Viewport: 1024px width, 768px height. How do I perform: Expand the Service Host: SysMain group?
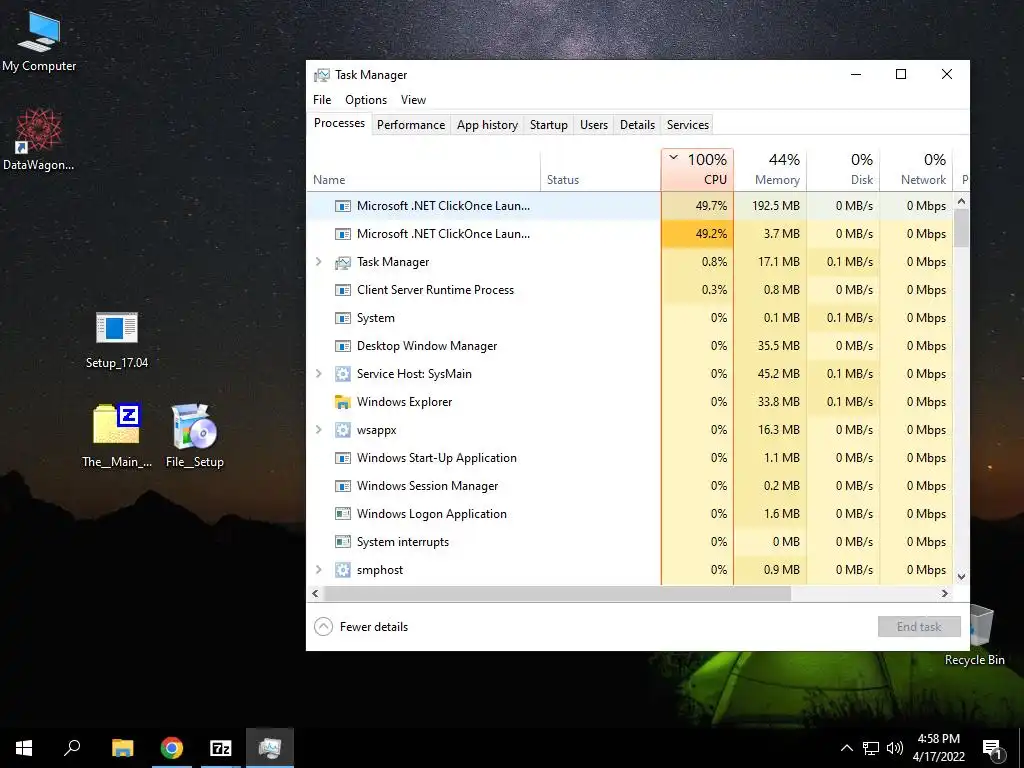(x=319, y=374)
